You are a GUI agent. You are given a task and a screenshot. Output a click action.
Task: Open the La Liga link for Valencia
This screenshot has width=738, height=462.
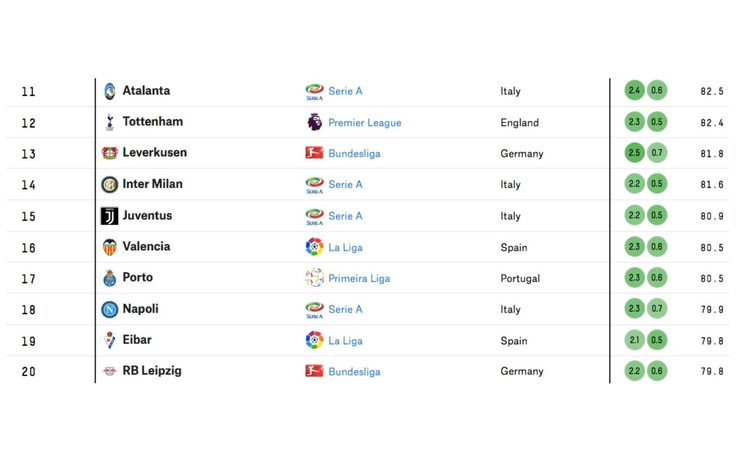[345, 248]
